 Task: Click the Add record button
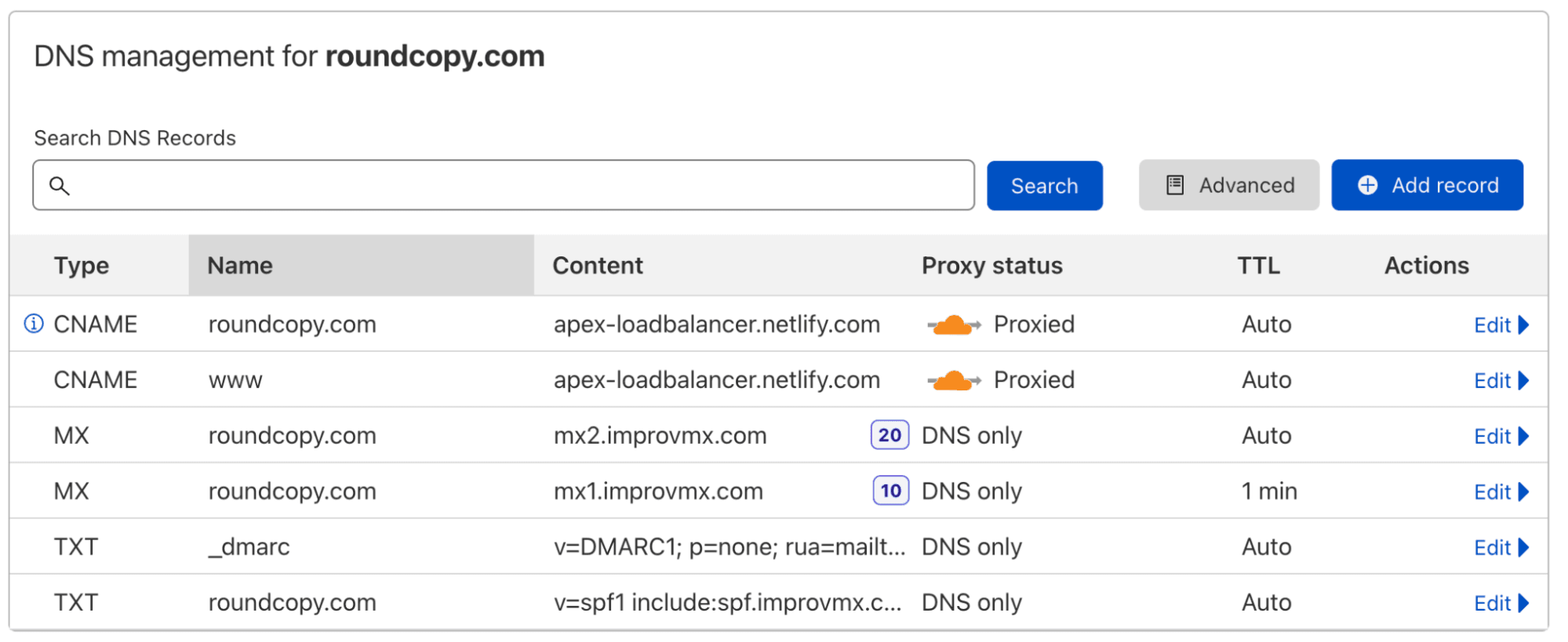pos(1427,186)
